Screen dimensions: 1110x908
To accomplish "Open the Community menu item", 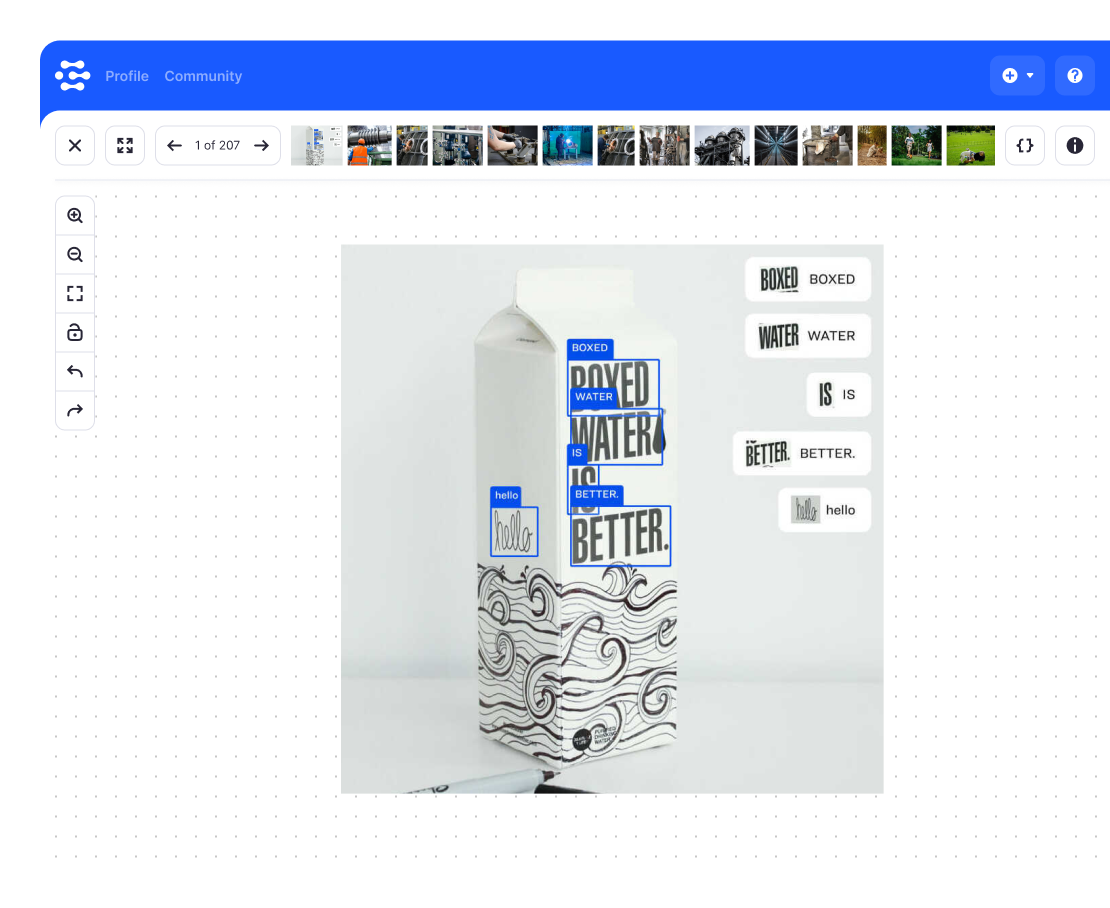I will [203, 76].
